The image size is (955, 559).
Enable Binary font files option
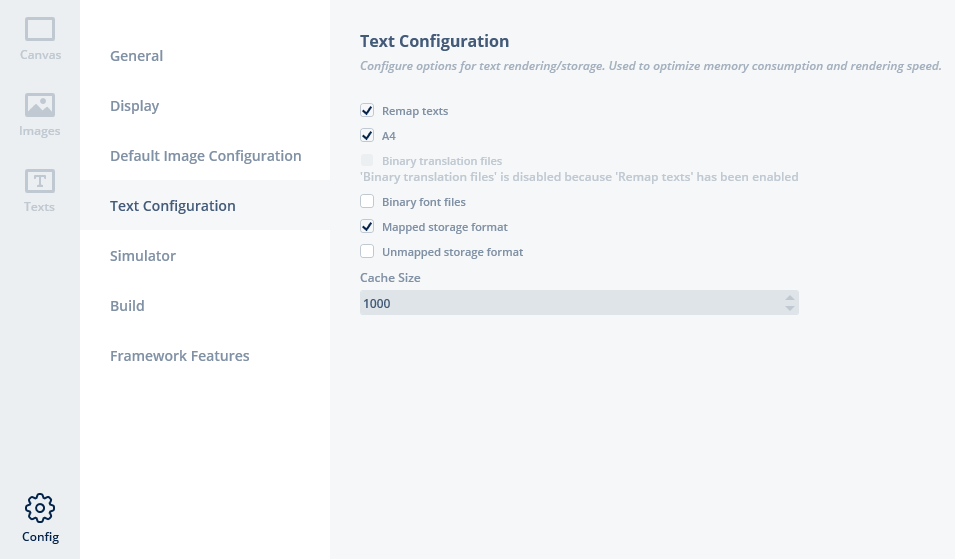point(367,202)
